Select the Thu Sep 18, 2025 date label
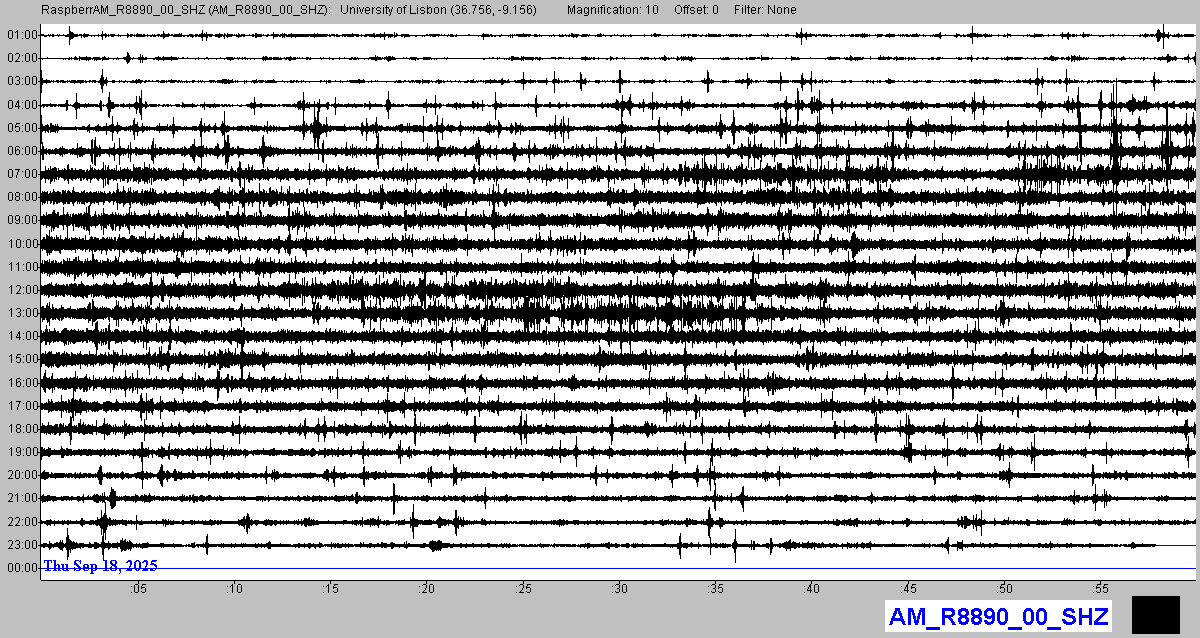1200x638 pixels. (x=100, y=566)
